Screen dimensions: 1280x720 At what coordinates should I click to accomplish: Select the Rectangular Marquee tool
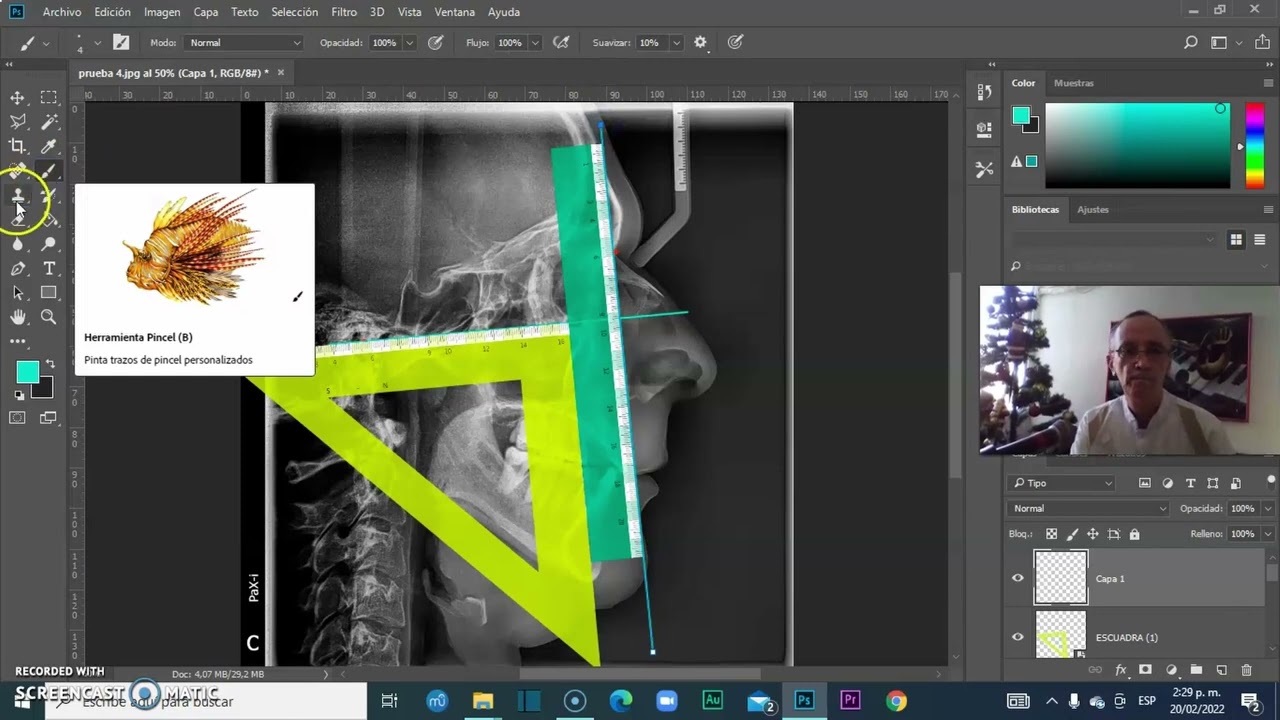pos(48,97)
